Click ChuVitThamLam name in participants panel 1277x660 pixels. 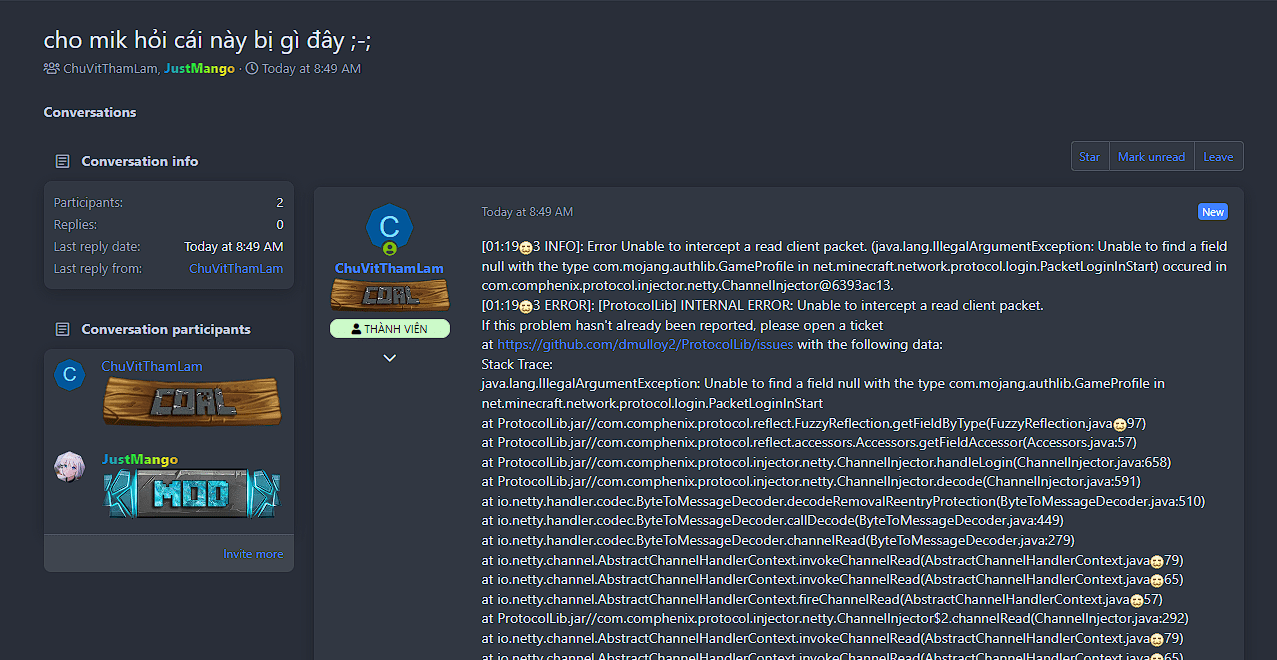click(x=152, y=366)
